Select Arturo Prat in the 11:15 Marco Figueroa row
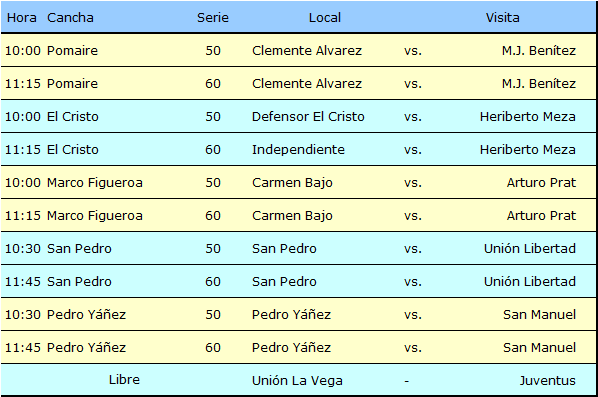This screenshot has height=397, width=598. pyautogui.click(x=541, y=215)
